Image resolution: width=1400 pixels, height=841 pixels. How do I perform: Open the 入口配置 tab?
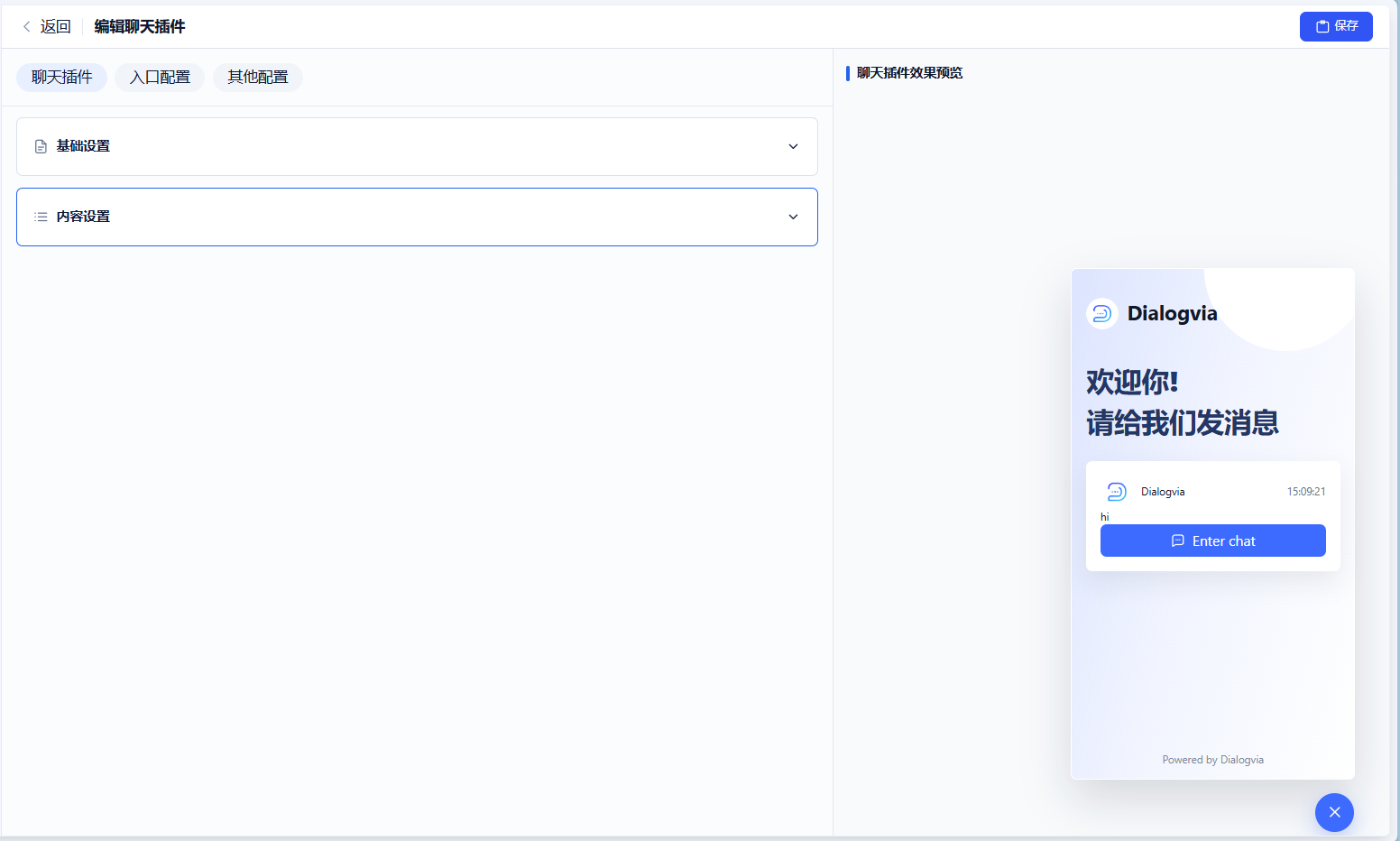(160, 78)
